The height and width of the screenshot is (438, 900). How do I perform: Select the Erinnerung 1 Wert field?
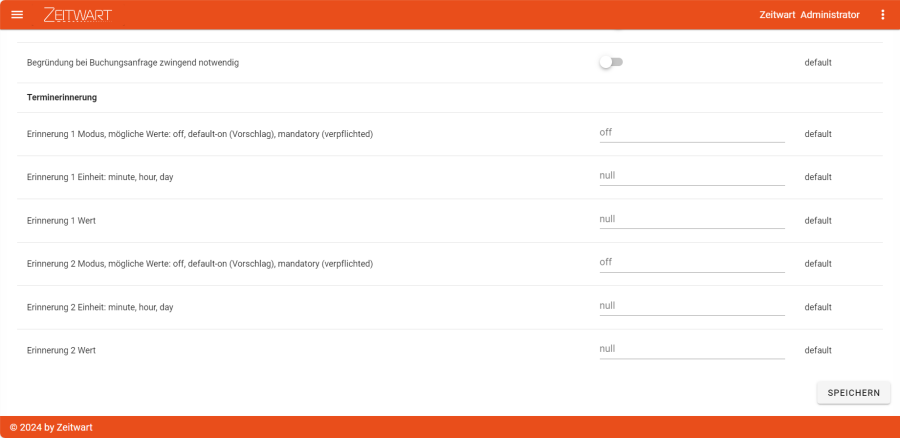[x=691, y=219]
